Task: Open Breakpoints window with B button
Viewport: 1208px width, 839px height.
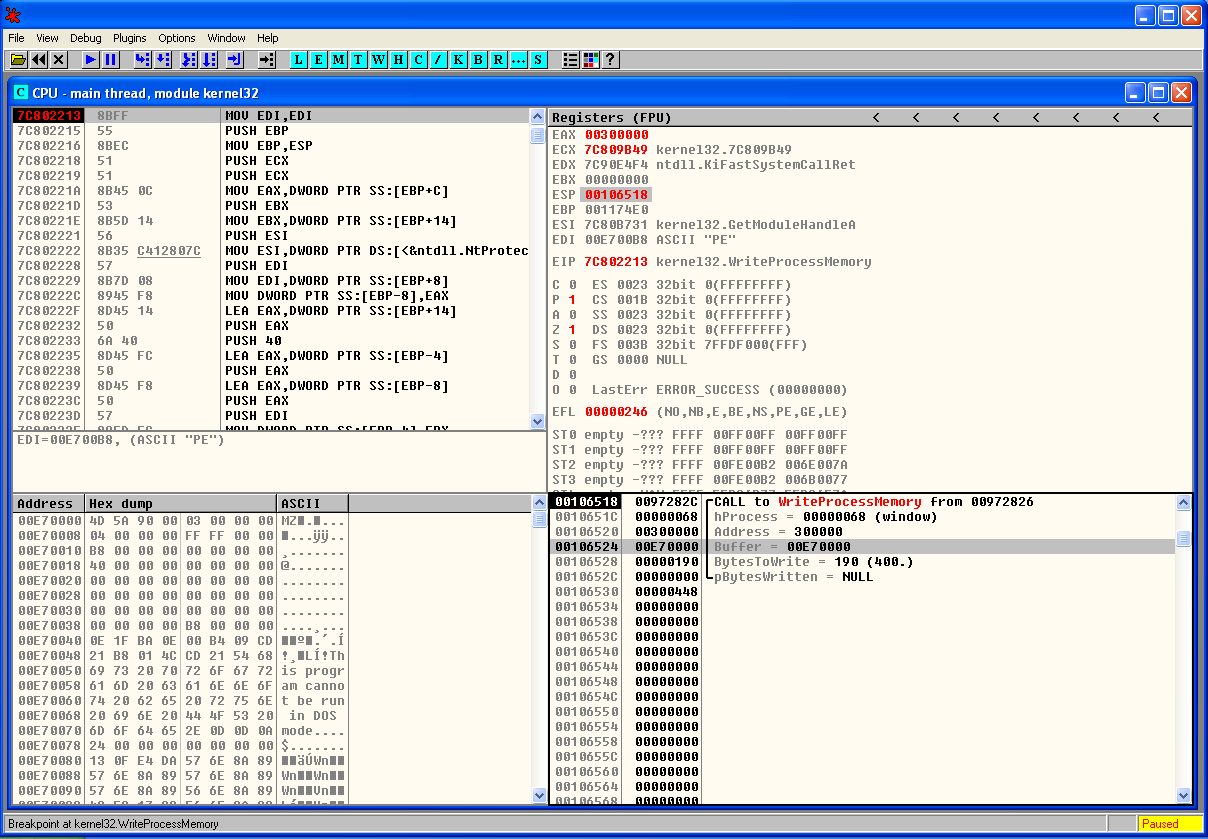Action: [478, 60]
